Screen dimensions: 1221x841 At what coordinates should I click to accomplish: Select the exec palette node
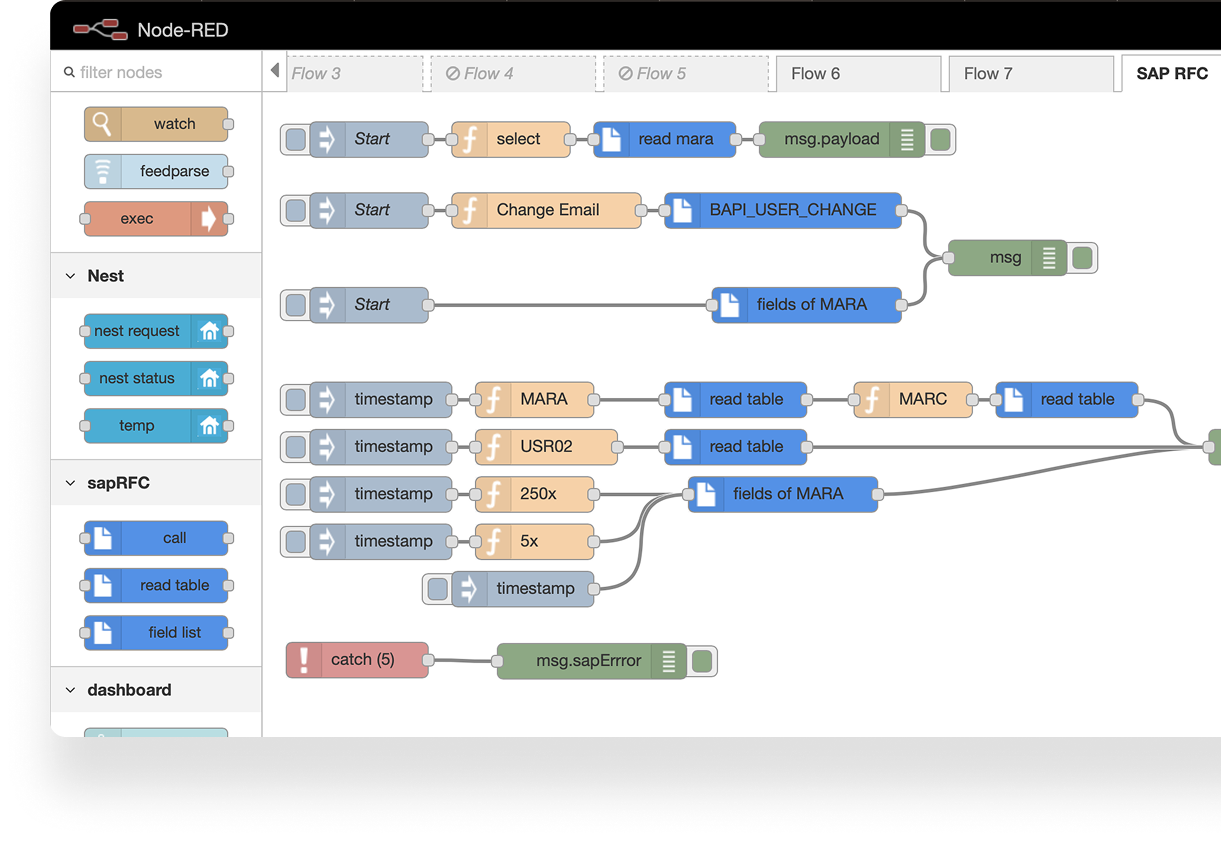[156, 218]
